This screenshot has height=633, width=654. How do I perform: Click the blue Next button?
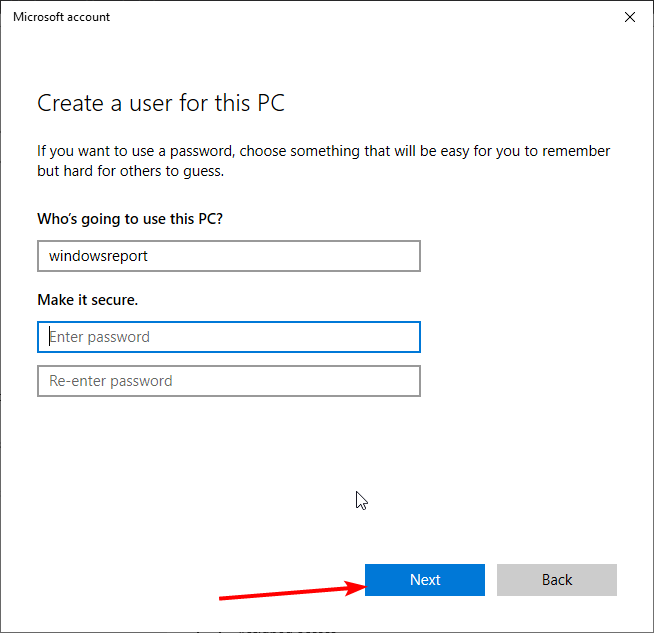pos(424,580)
